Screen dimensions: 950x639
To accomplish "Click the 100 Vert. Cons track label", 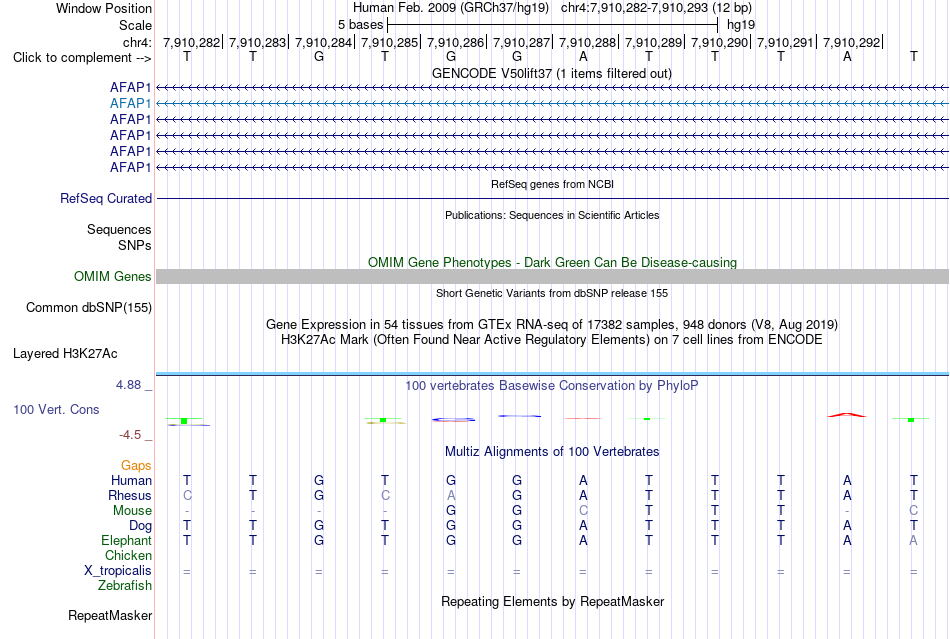I will pyautogui.click(x=56, y=409).
